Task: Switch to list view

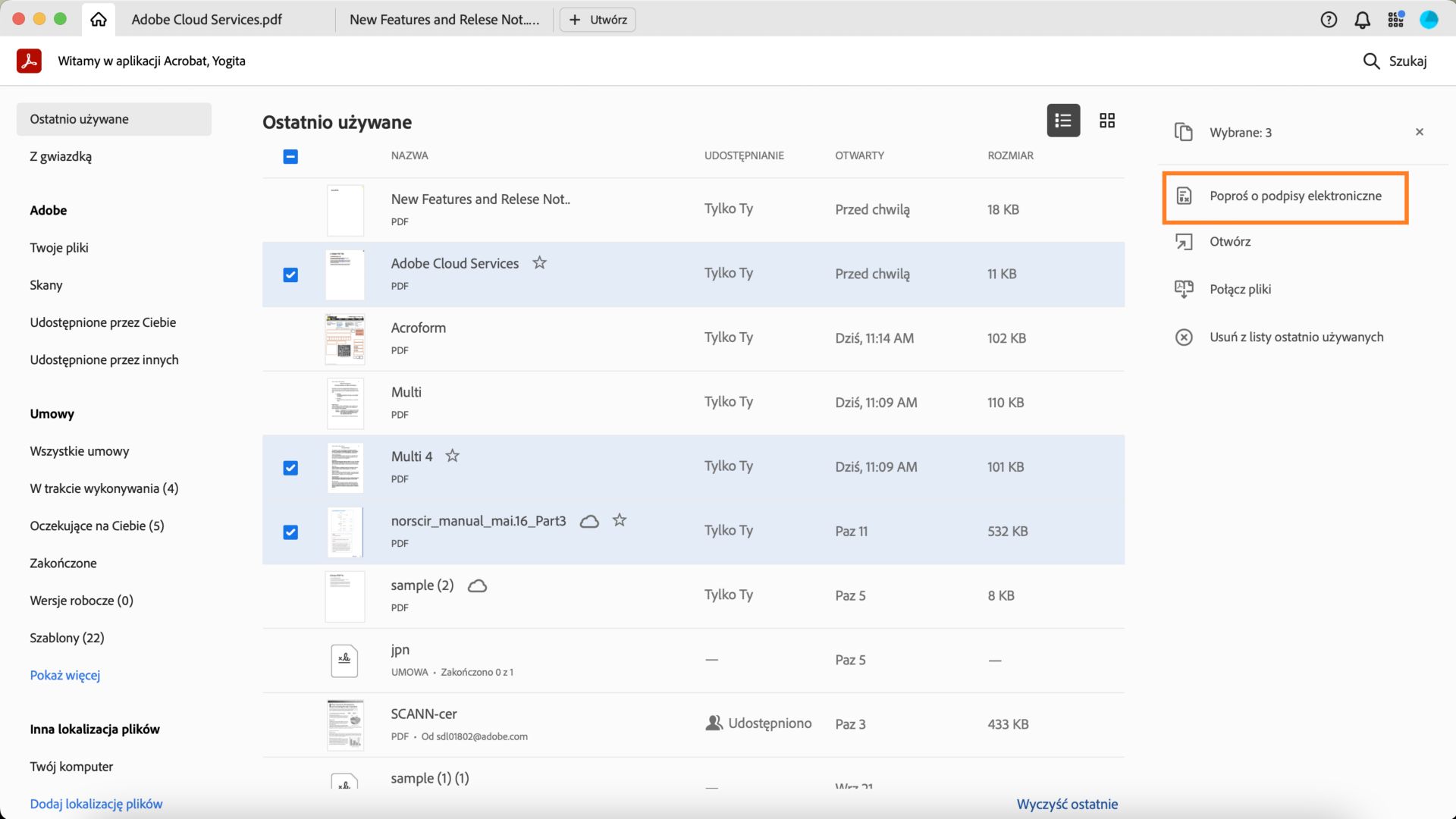Action: 1063,121
